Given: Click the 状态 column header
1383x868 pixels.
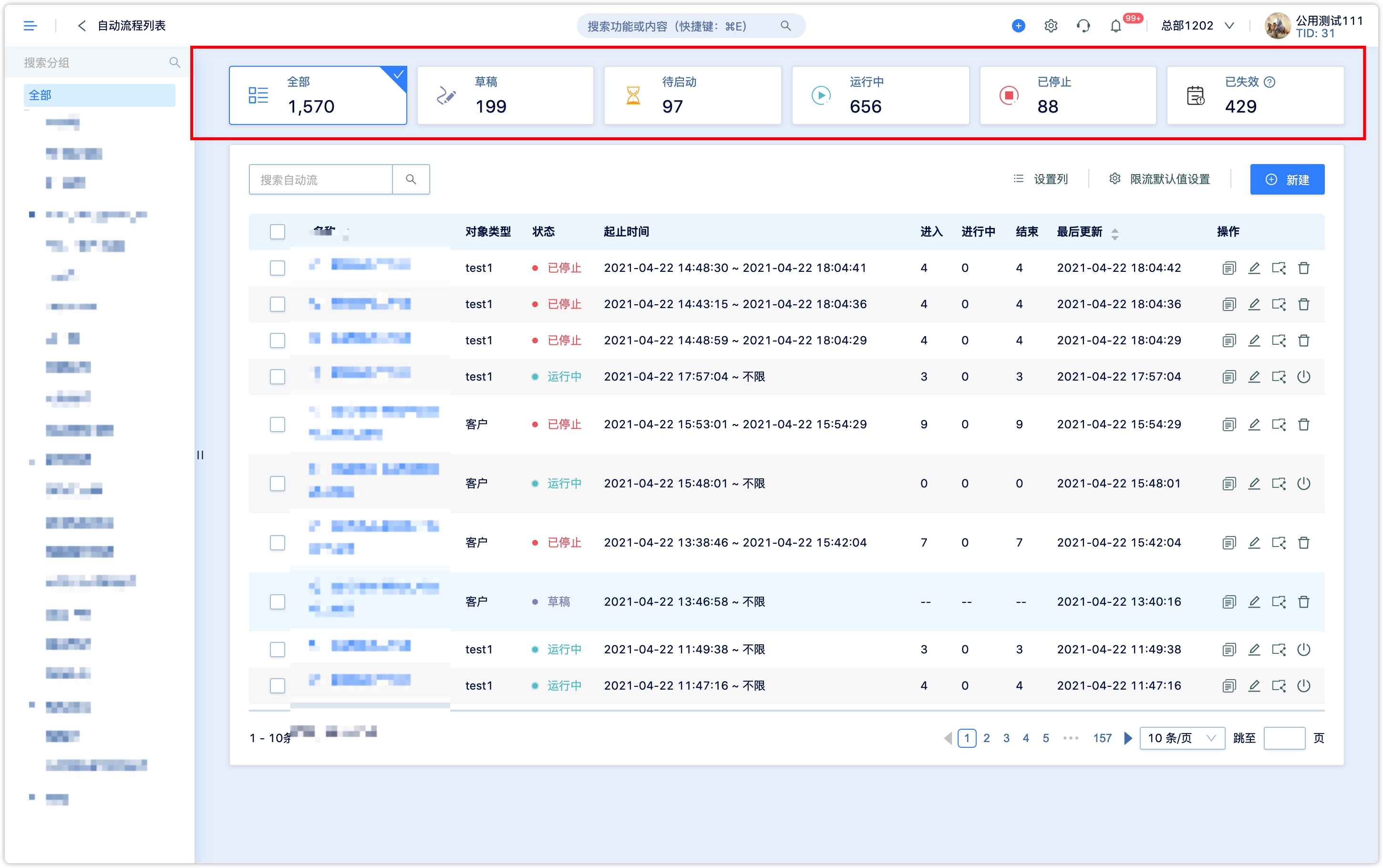Looking at the screenshot, I should click(x=543, y=231).
